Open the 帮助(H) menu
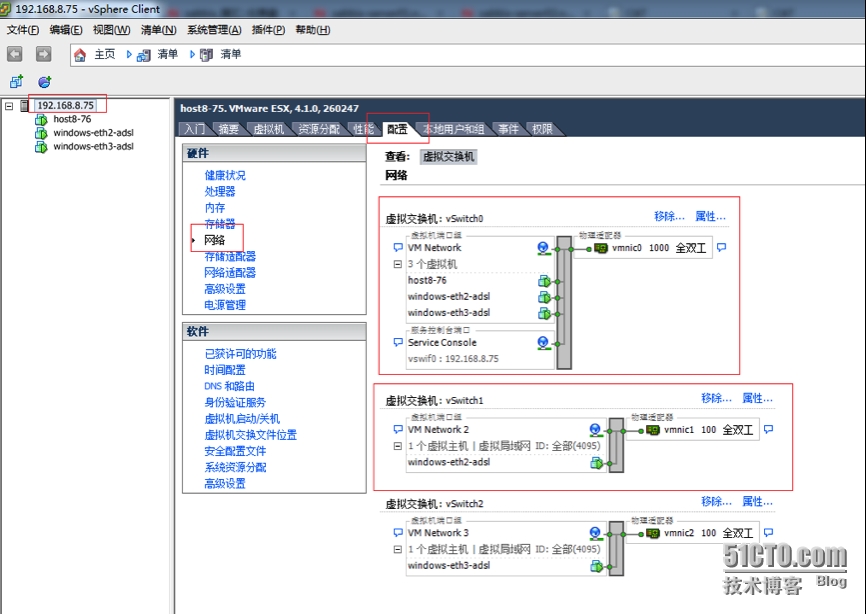 tap(313, 30)
